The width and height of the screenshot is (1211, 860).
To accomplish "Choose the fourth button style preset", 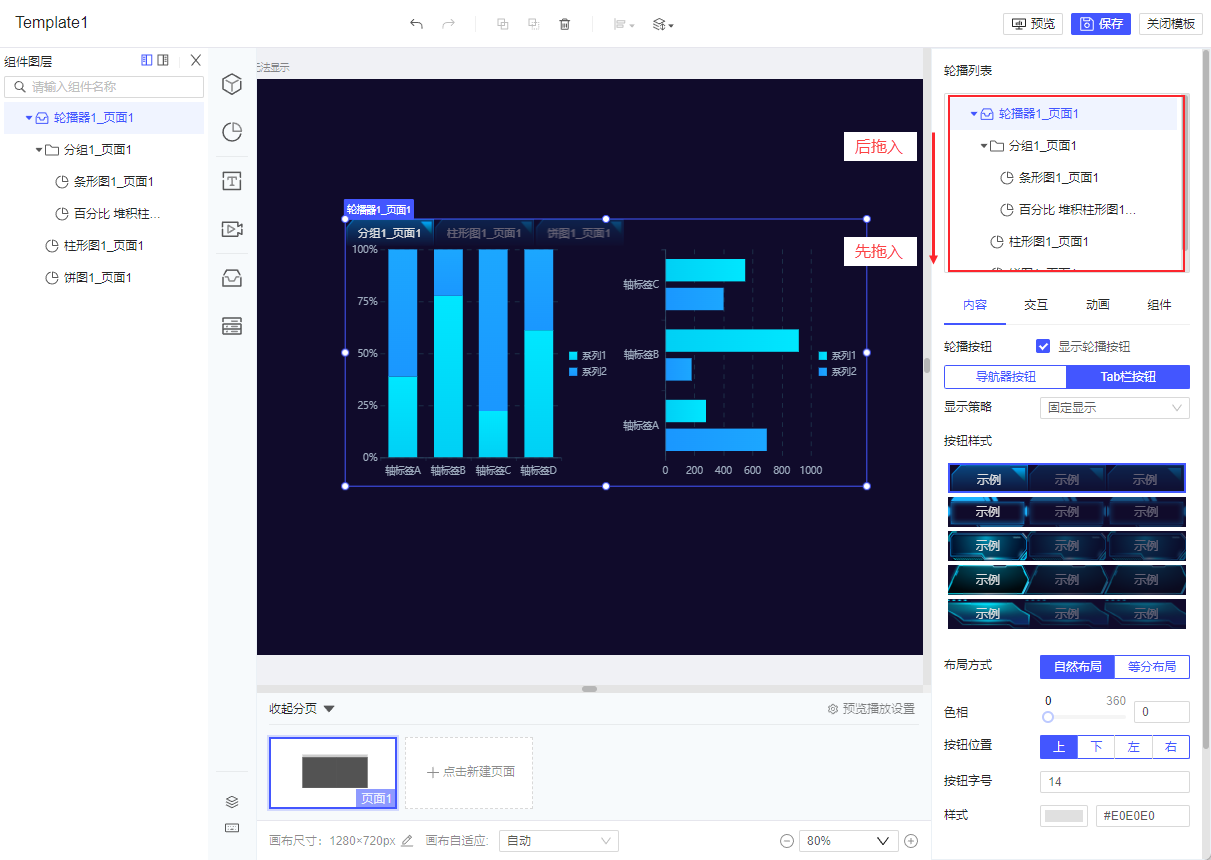I will pos(1067,580).
